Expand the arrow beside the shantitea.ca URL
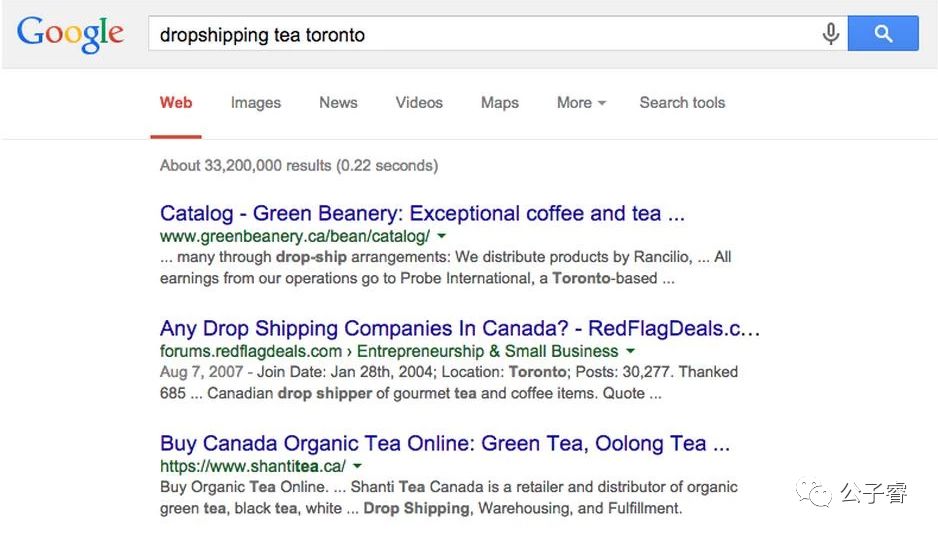 (x=357, y=466)
